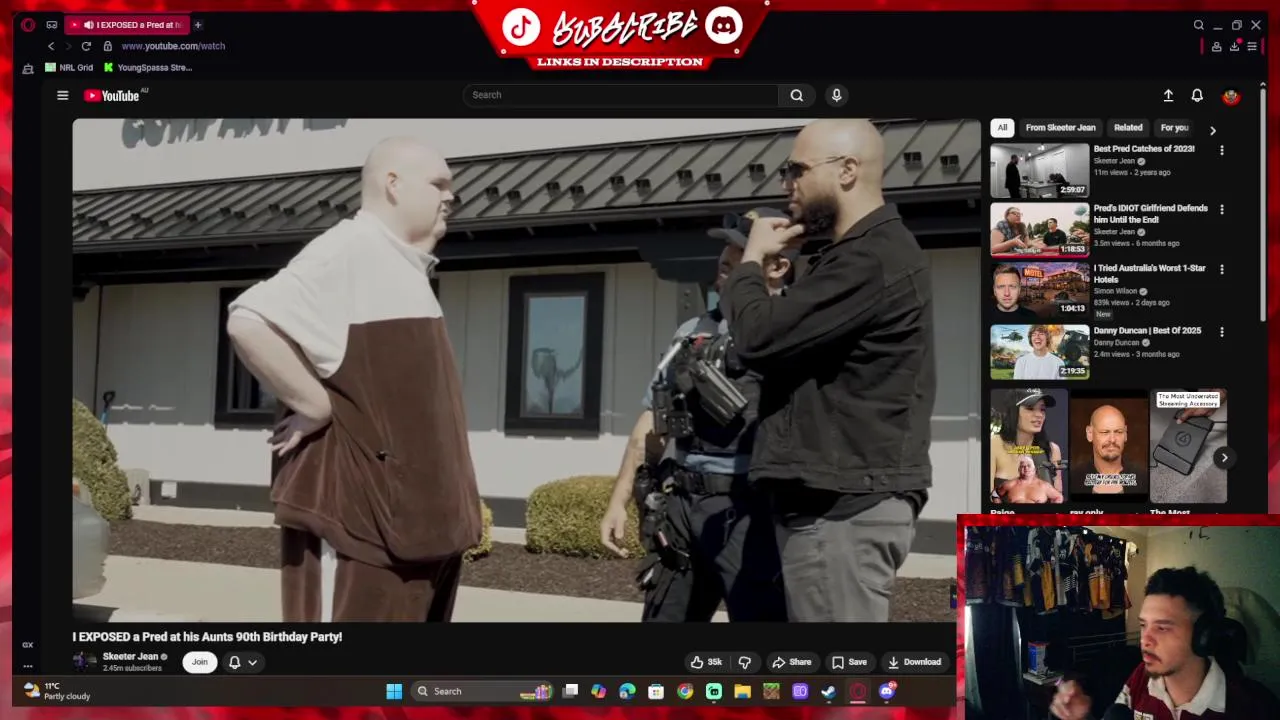Viewport: 1280px width, 720px height.
Task: Click the Windows taskbar Search box
Action: (481, 691)
